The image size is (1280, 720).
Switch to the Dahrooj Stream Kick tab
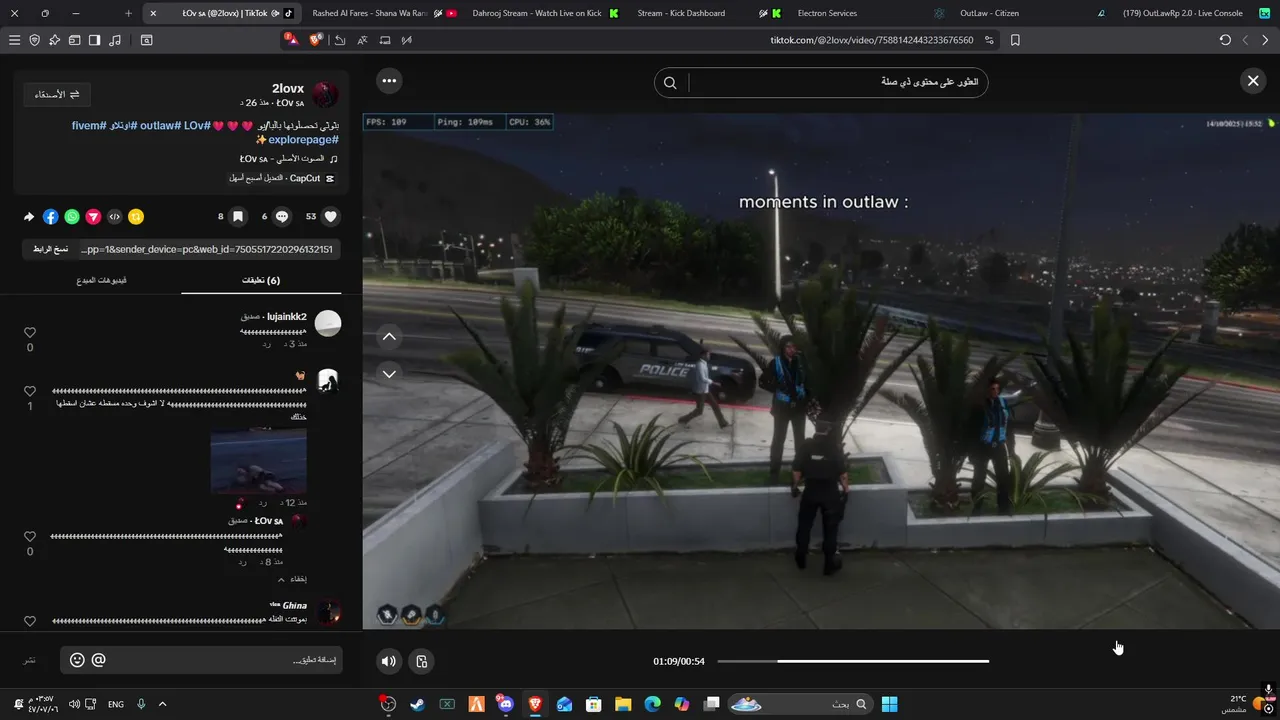[x=544, y=13]
